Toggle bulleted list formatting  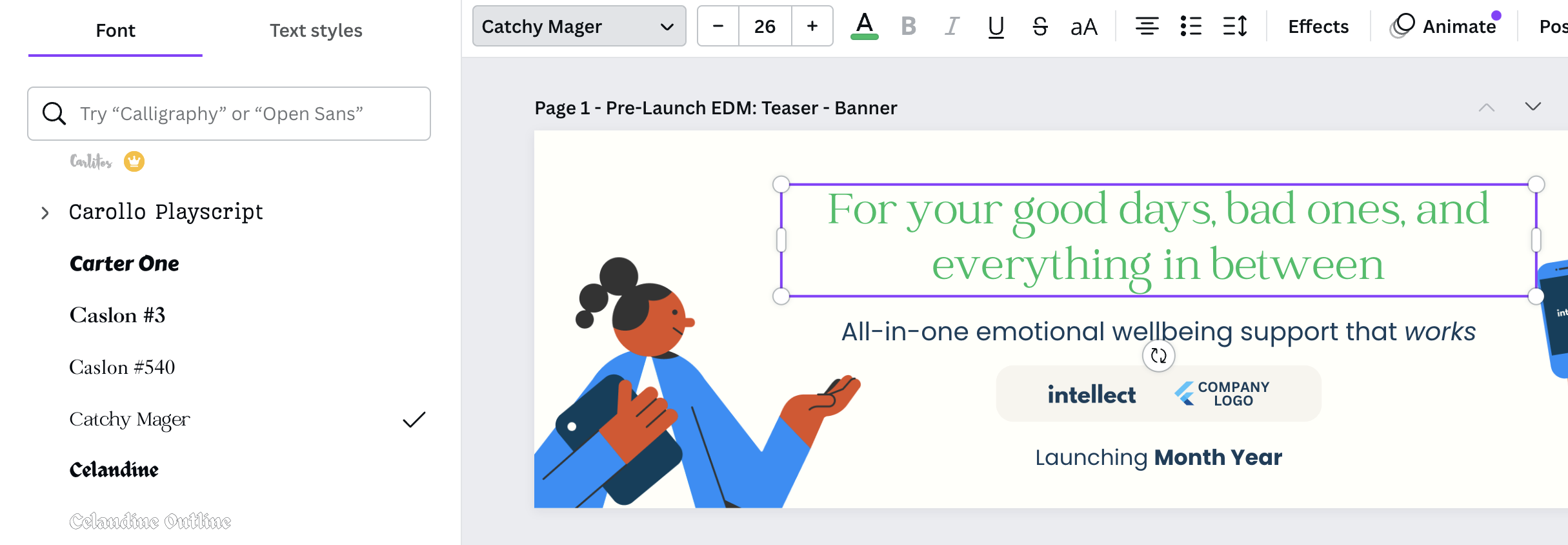(x=1191, y=26)
